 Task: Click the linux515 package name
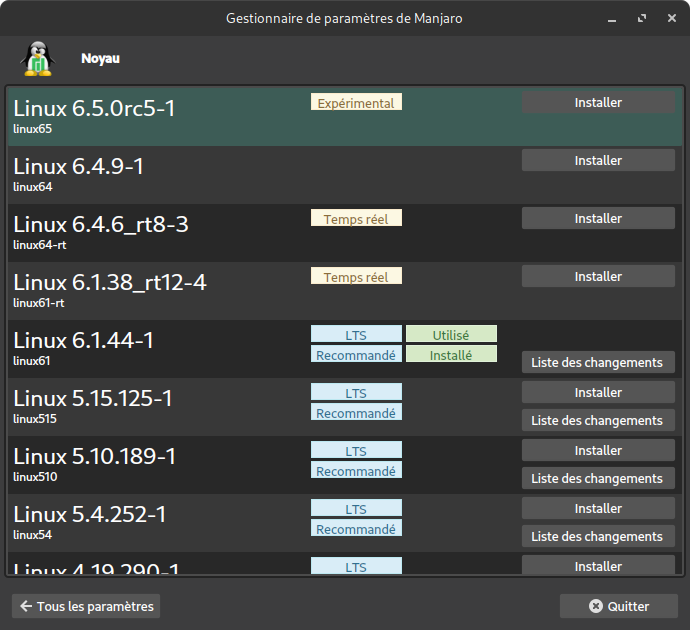[35, 419]
